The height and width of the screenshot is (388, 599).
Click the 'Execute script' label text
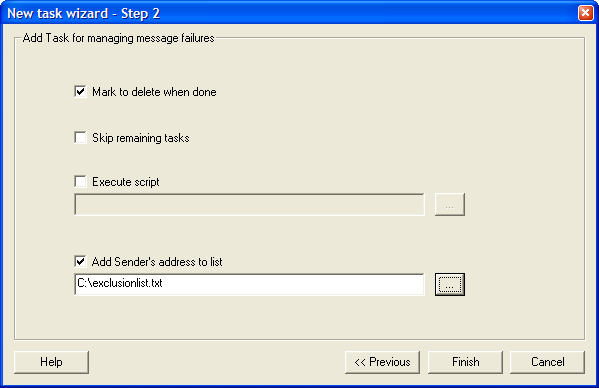click(x=126, y=182)
